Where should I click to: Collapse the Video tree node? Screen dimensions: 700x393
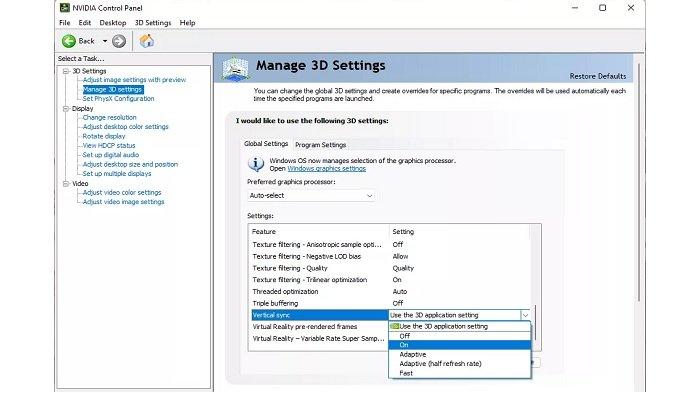tap(66, 184)
